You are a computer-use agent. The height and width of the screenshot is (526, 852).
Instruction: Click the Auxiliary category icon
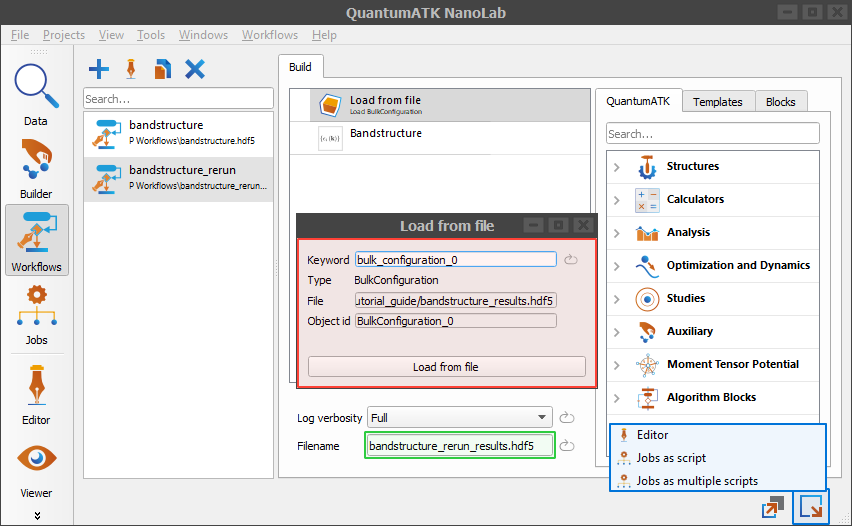click(x=647, y=332)
